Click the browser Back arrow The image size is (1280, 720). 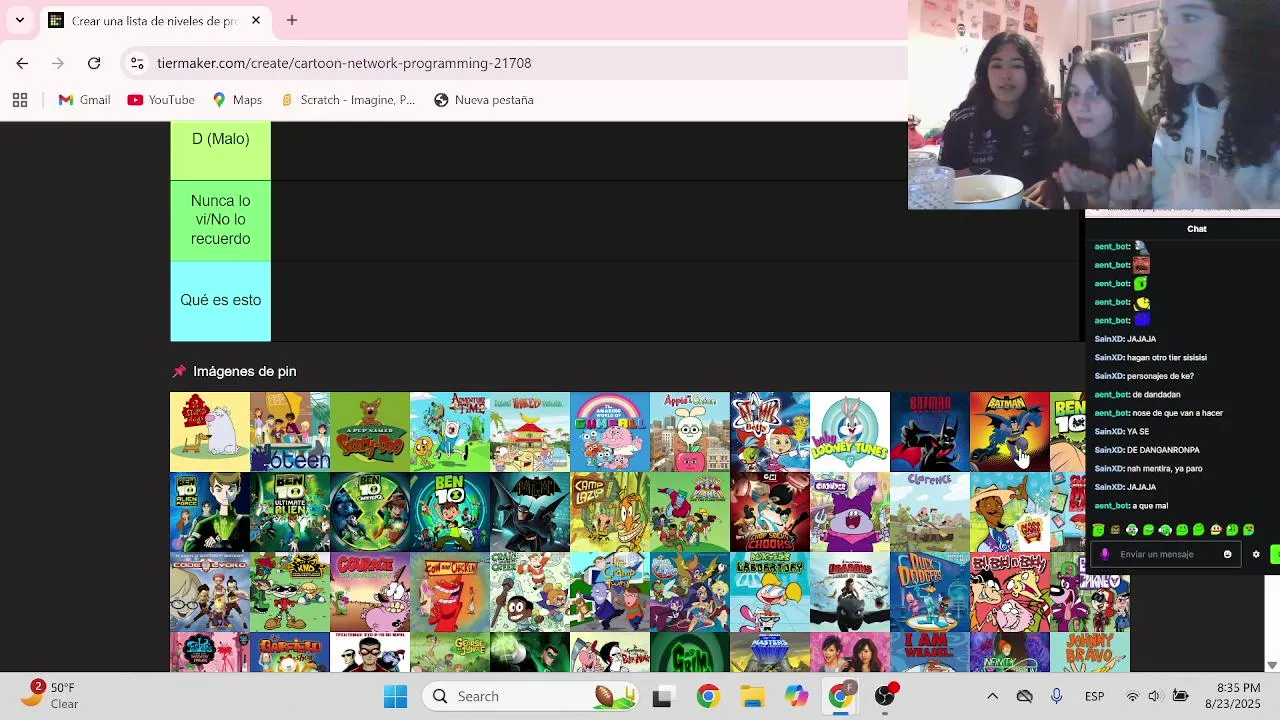point(22,63)
